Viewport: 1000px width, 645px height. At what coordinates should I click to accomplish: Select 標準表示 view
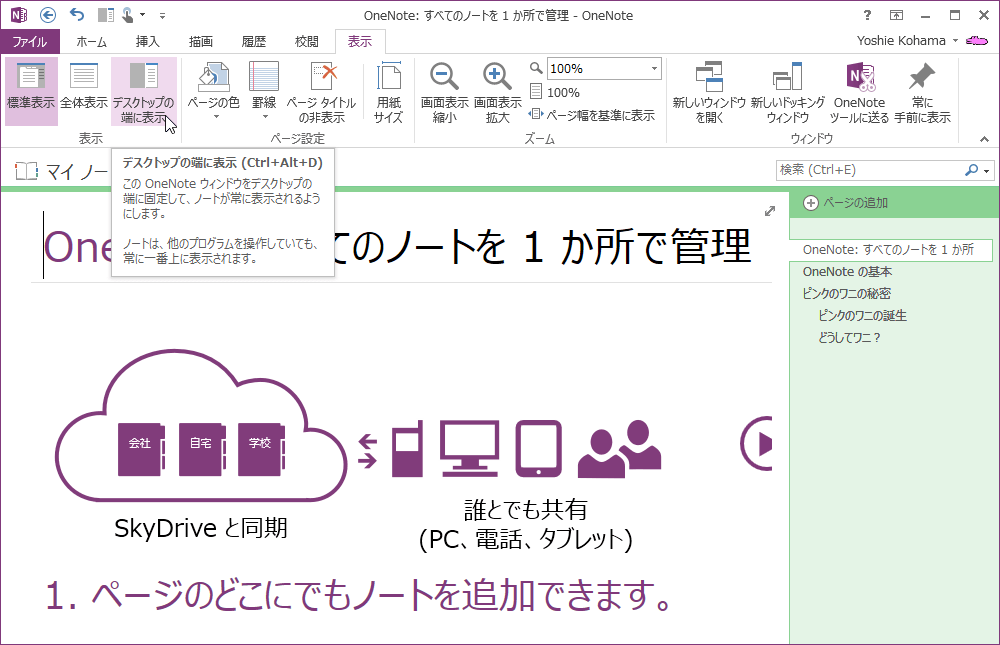coord(31,91)
